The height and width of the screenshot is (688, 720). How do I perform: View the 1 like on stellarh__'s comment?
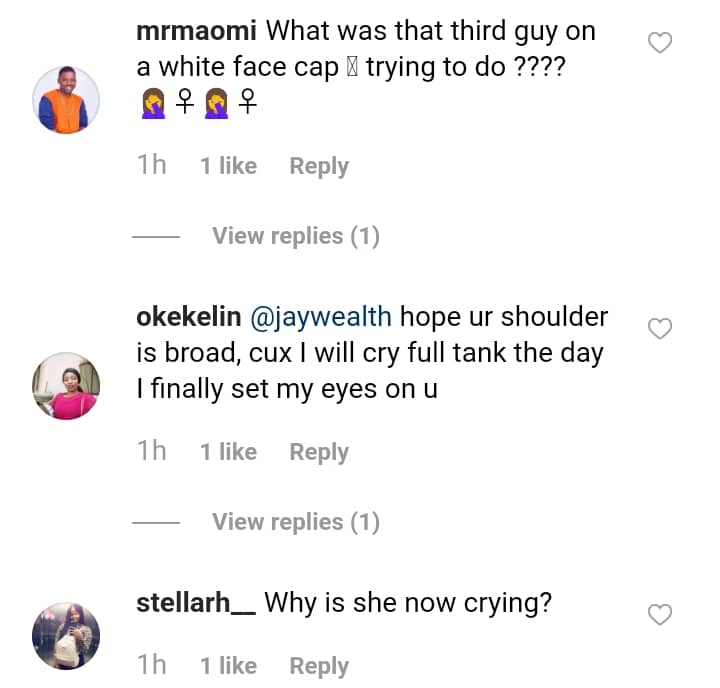(x=228, y=666)
